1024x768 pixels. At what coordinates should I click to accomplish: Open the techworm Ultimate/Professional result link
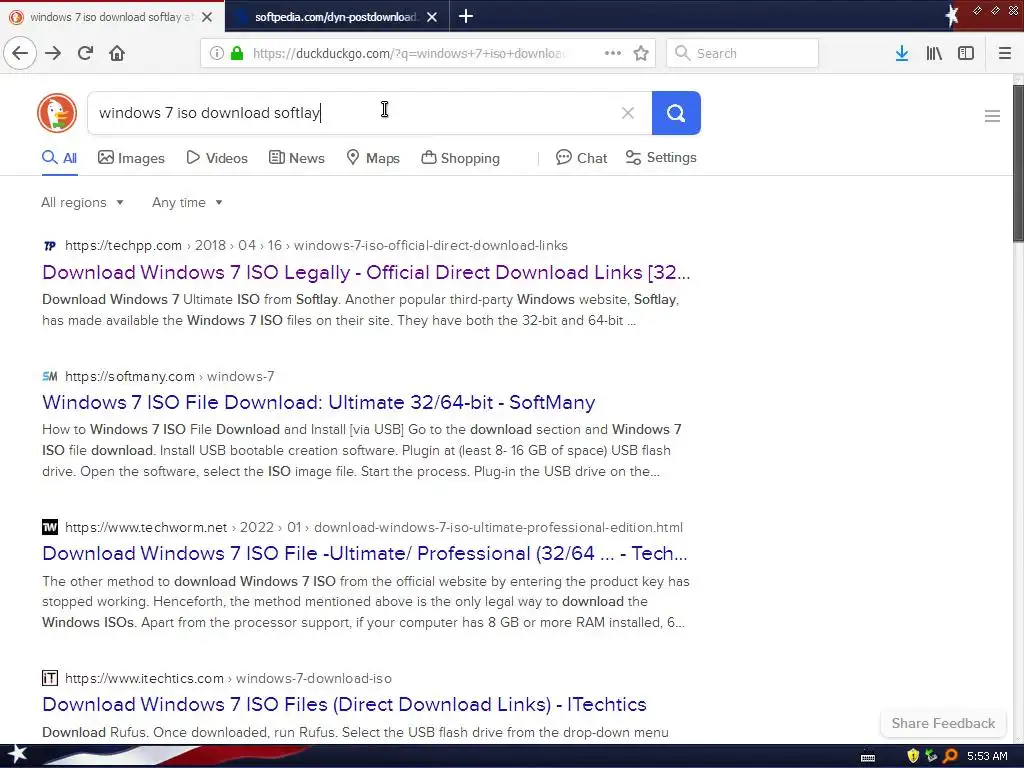click(x=364, y=554)
